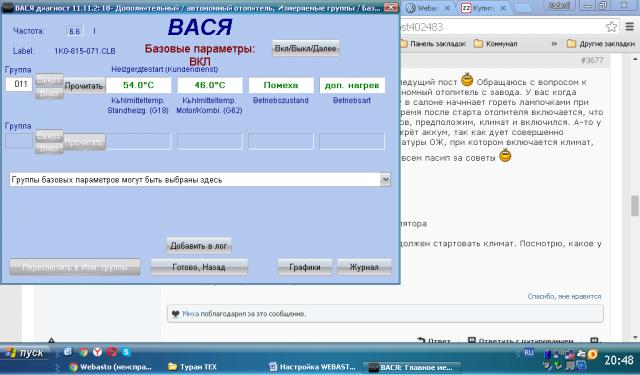640x375 pixels.
Task: Open the Графики button
Action: click(x=304, y=267)
